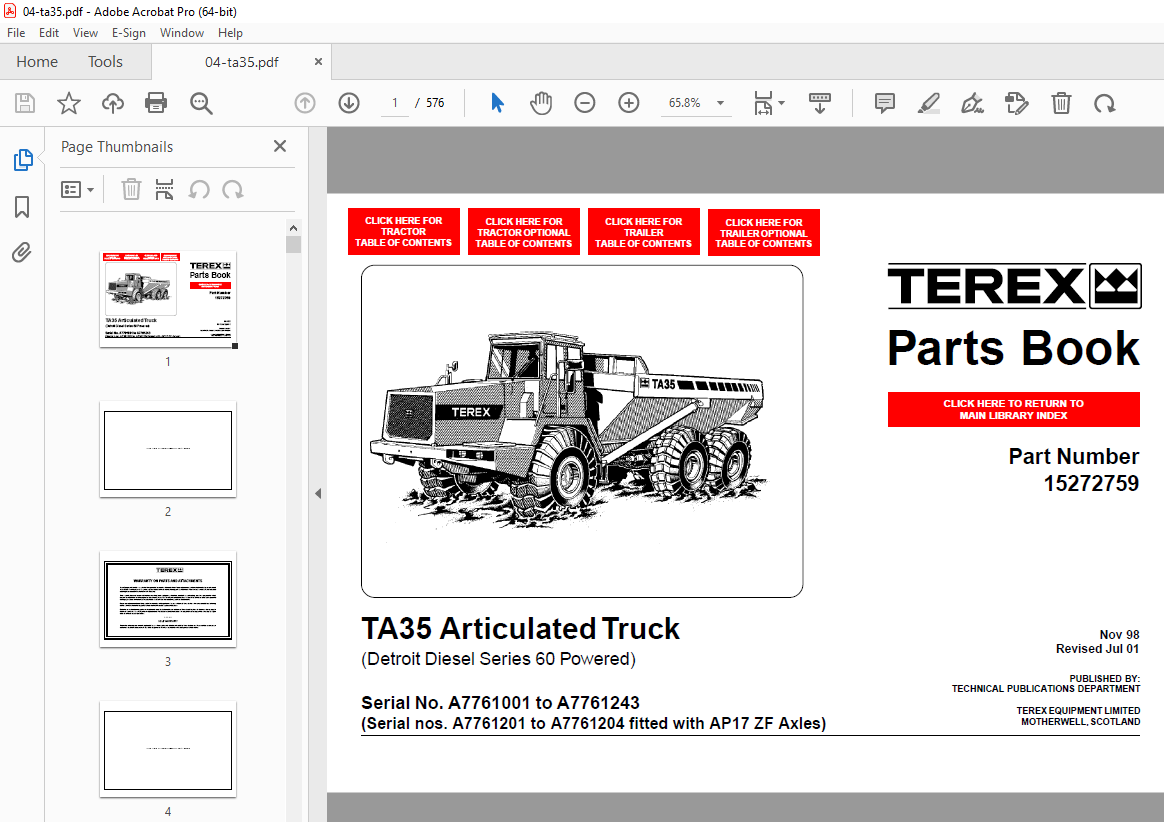Select the 04-ta35.pdf document tab
This screenshot has height=822, width=1164.
[x=241, y=62]
